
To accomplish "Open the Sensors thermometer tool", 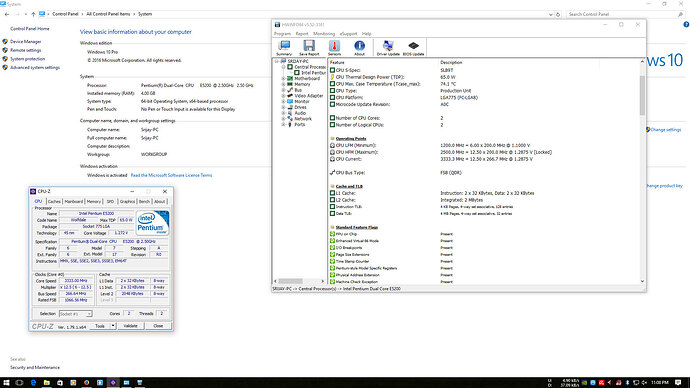I will pyautogui.click(x=334, y=48).
